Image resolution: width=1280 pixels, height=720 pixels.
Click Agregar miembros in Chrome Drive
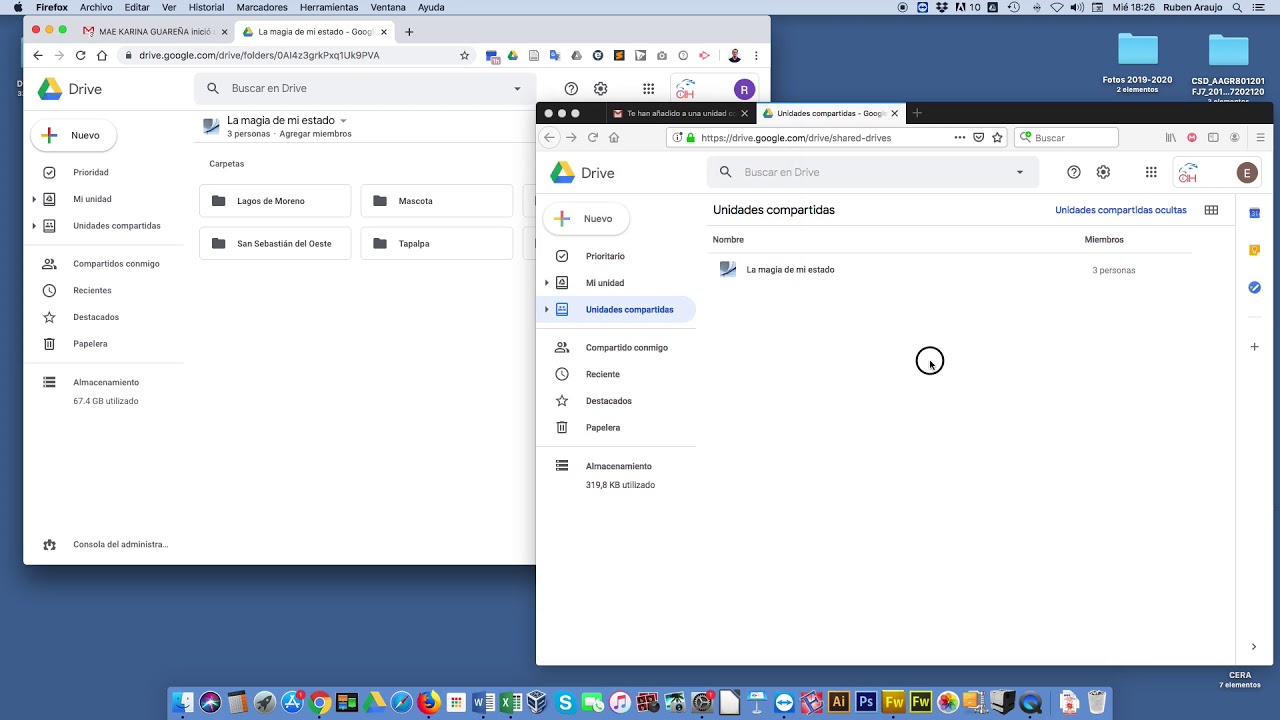pos(315,134)
